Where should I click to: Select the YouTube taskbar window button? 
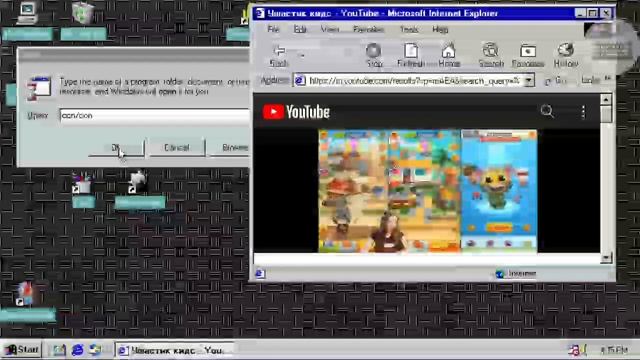[175, 350]
